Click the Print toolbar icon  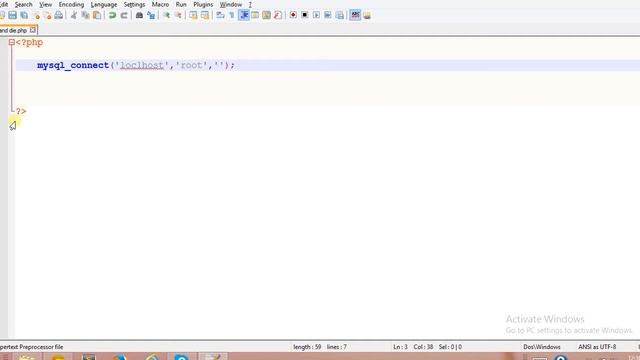[x=59, y=16]
